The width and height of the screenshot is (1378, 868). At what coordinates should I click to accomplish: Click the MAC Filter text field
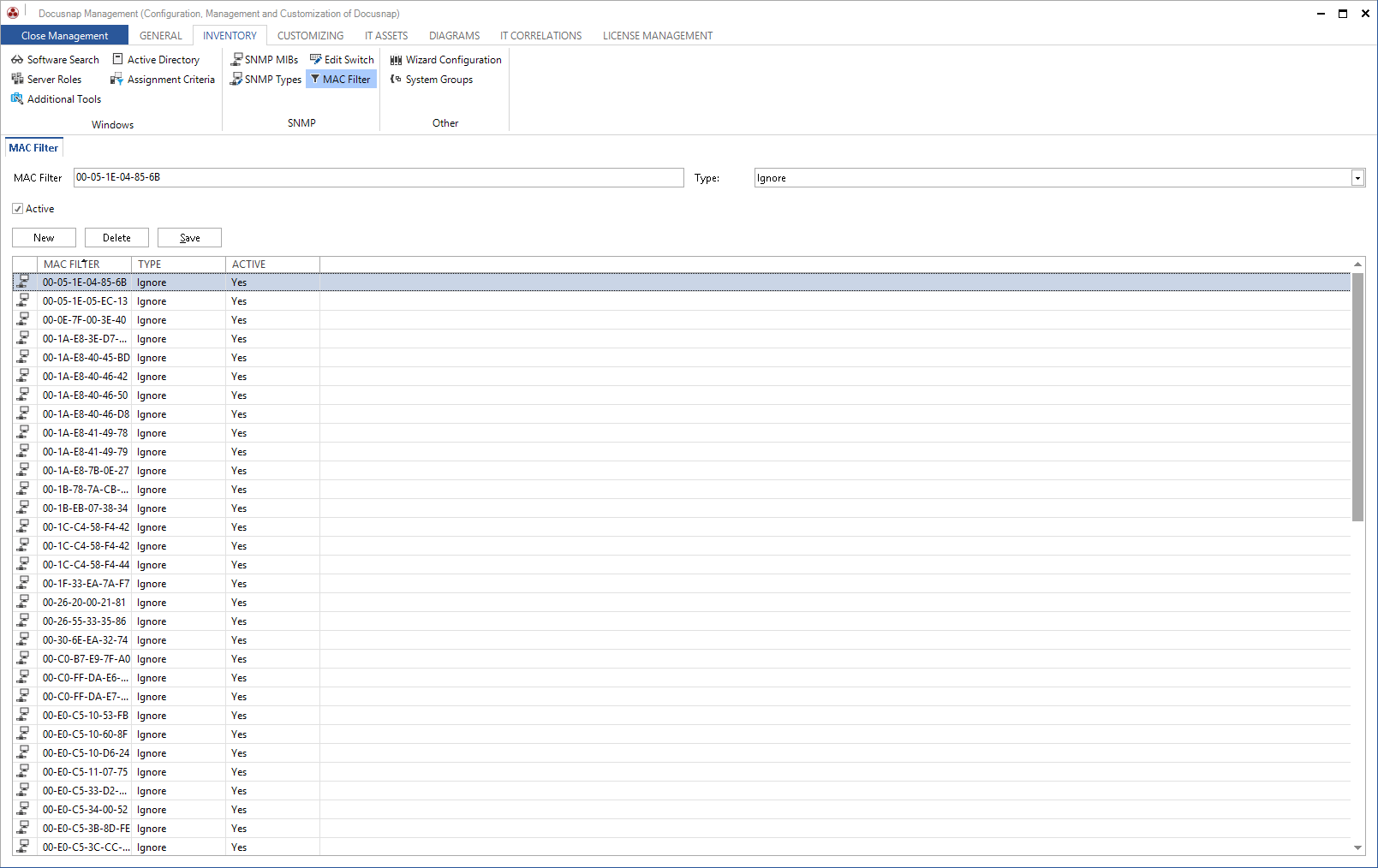pos(379,178)
